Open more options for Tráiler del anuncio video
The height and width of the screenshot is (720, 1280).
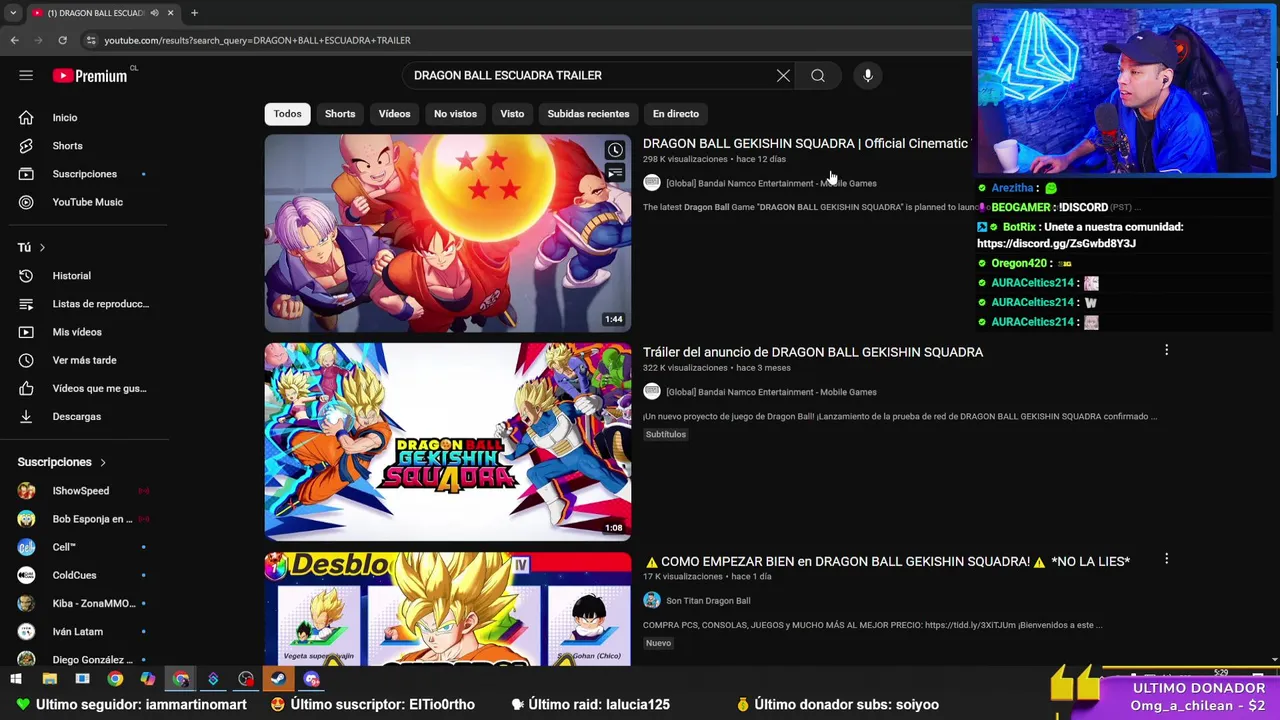coord(1166,350)
